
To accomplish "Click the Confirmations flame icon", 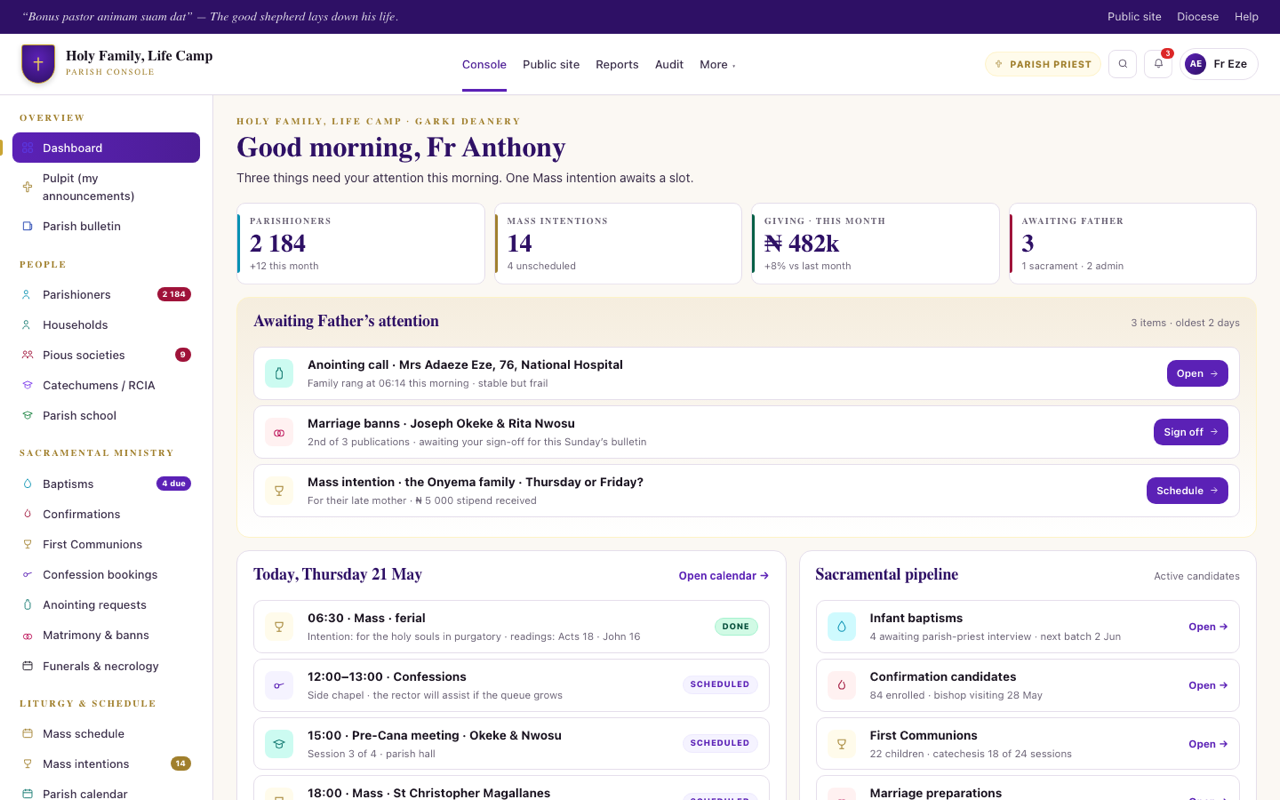I will [x=28, y=514].
